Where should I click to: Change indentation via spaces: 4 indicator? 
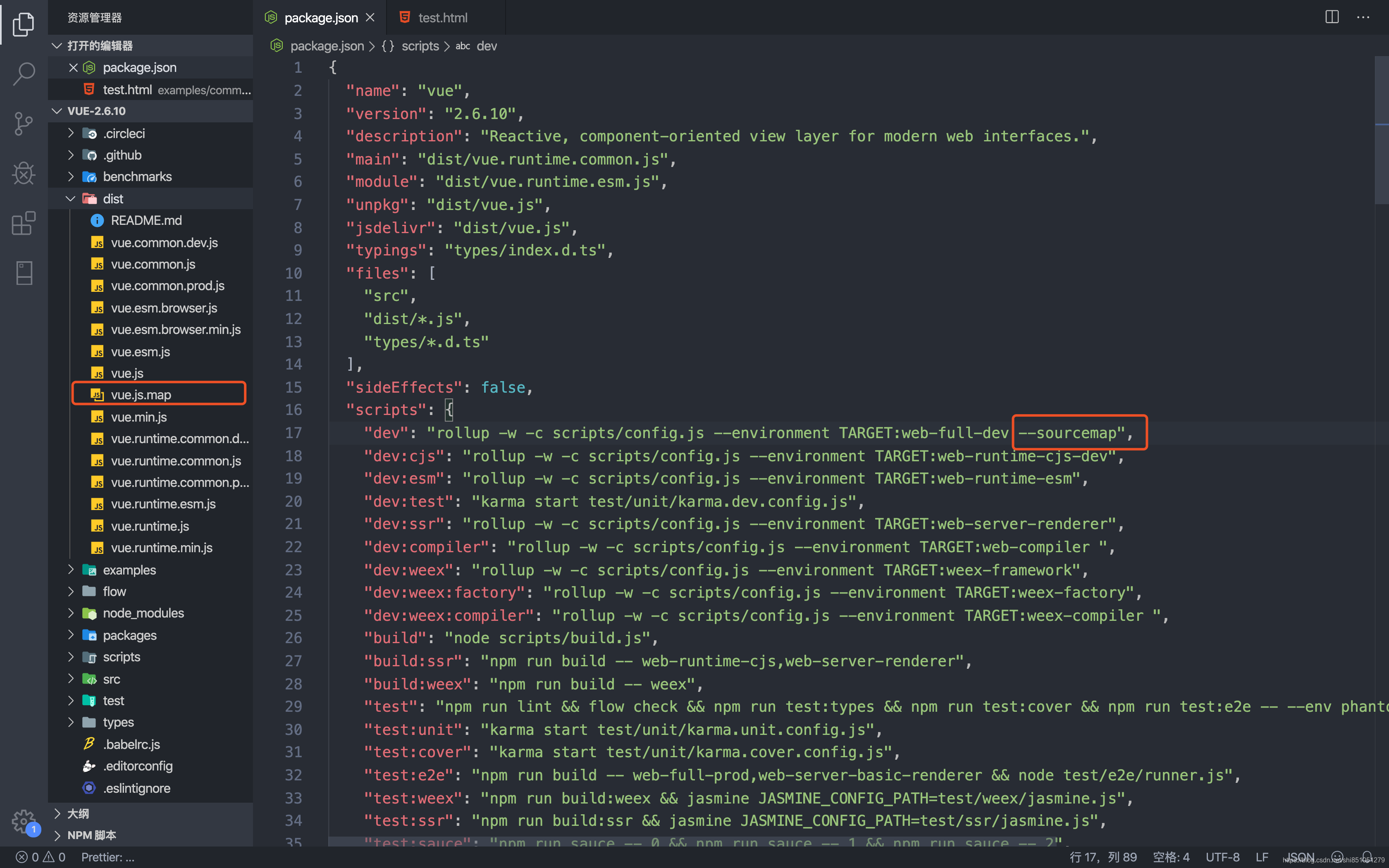point(1171,857)
